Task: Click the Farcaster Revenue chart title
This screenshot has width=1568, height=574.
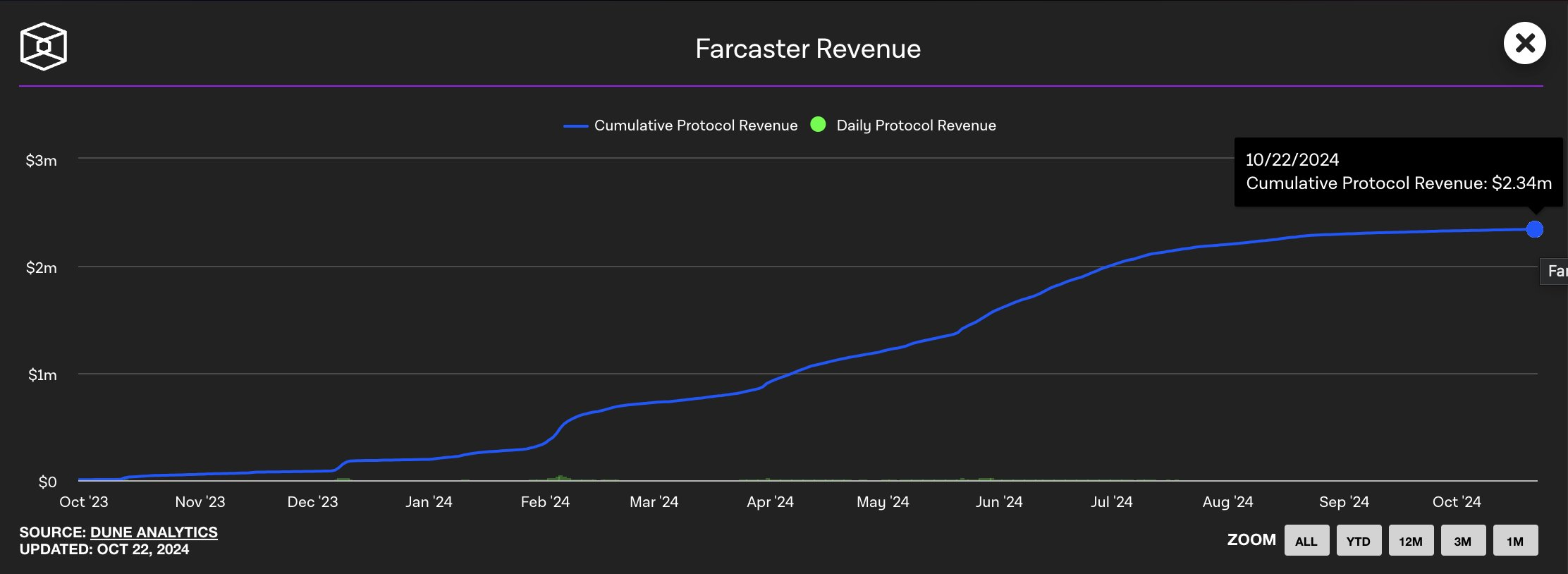Action: pyautogui.click(x=808, y=49)
